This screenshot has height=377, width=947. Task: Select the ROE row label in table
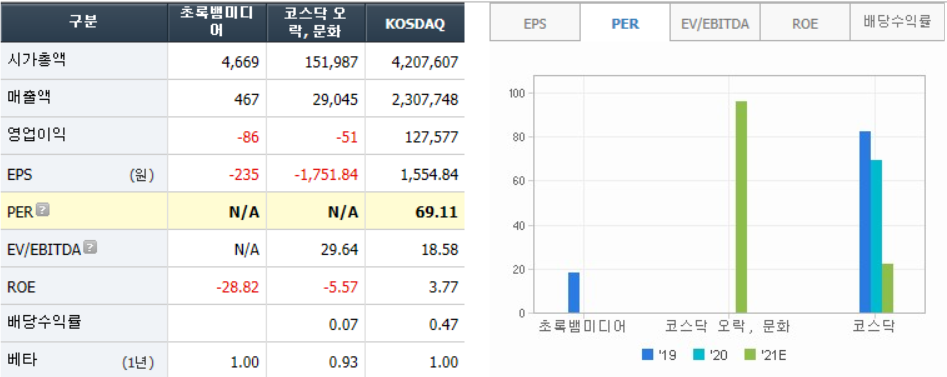point(21,287)
